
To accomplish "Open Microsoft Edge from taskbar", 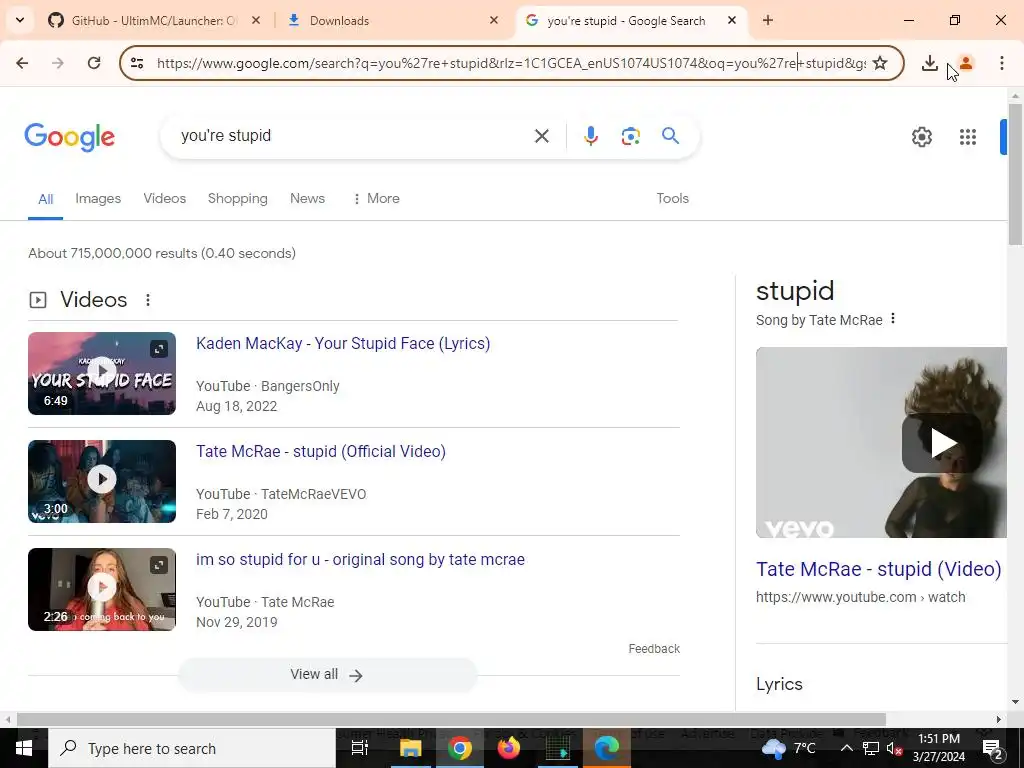I will 607,748.
